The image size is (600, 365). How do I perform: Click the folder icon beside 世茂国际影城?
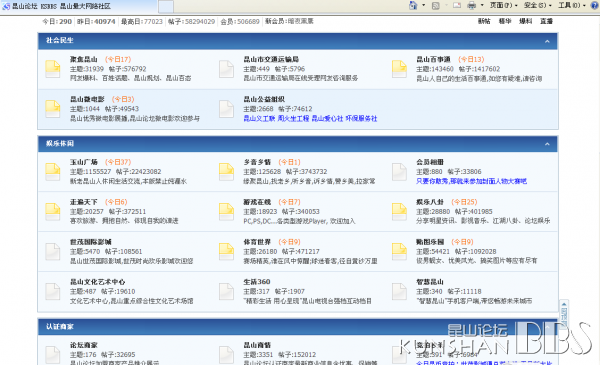[52, 252]
